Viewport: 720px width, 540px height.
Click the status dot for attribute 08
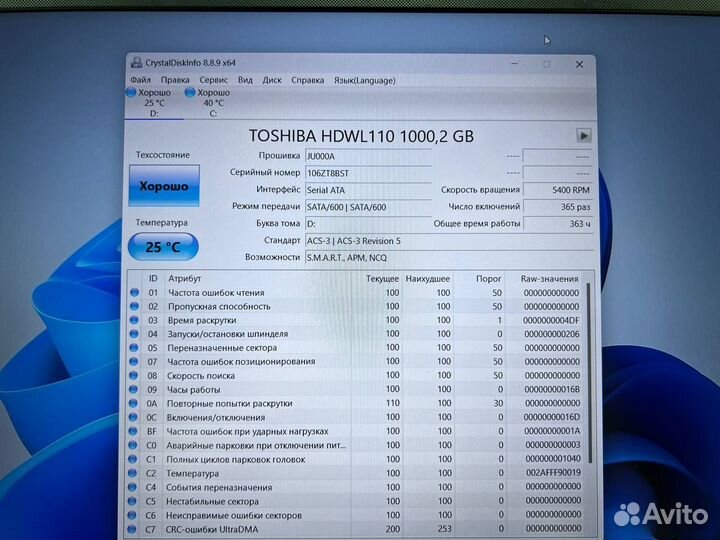133,375
